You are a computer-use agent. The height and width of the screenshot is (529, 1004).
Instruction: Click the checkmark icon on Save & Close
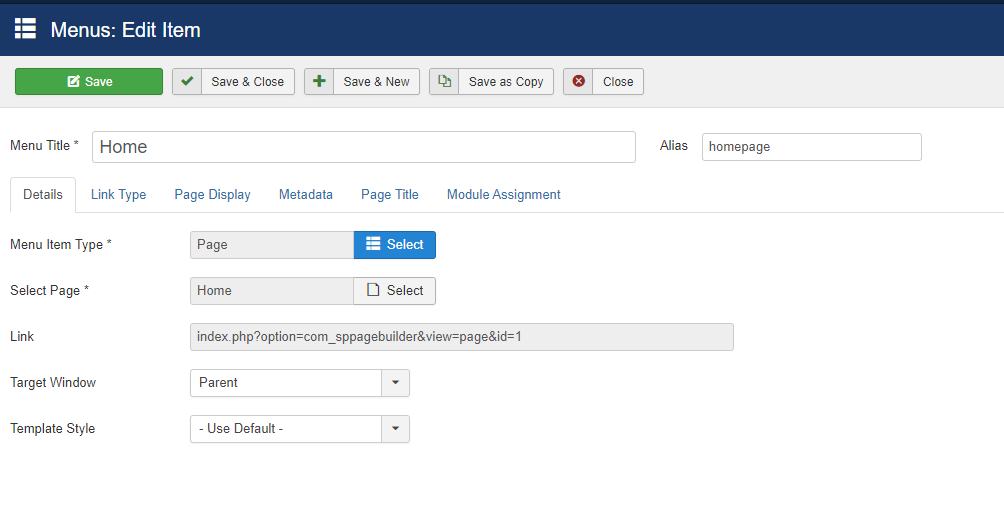click(x=187, y=81)
